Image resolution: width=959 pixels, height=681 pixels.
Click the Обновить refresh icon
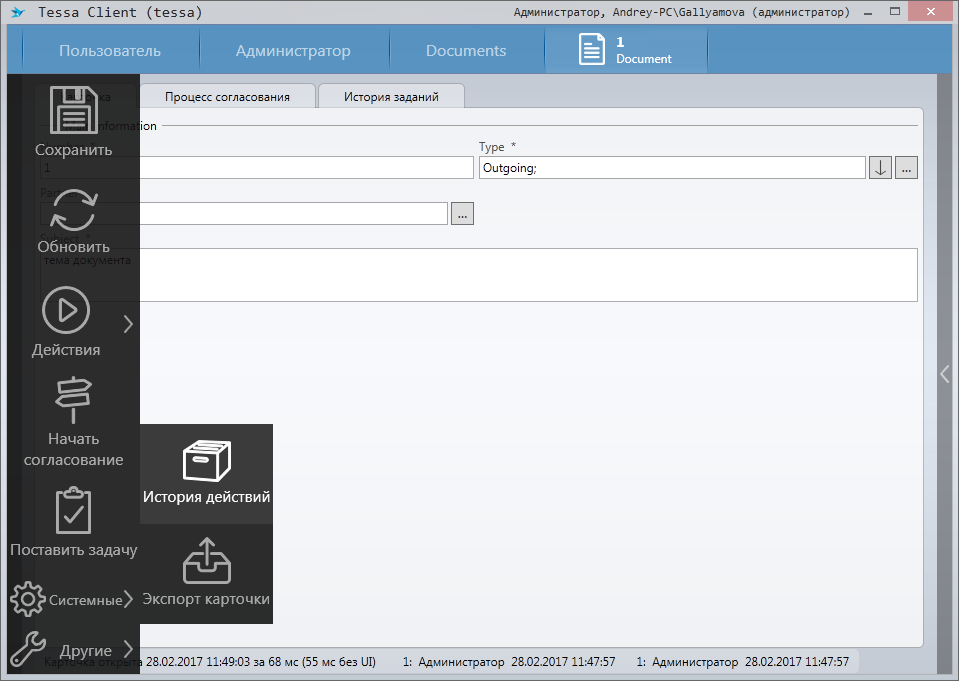tap(73, 211)
